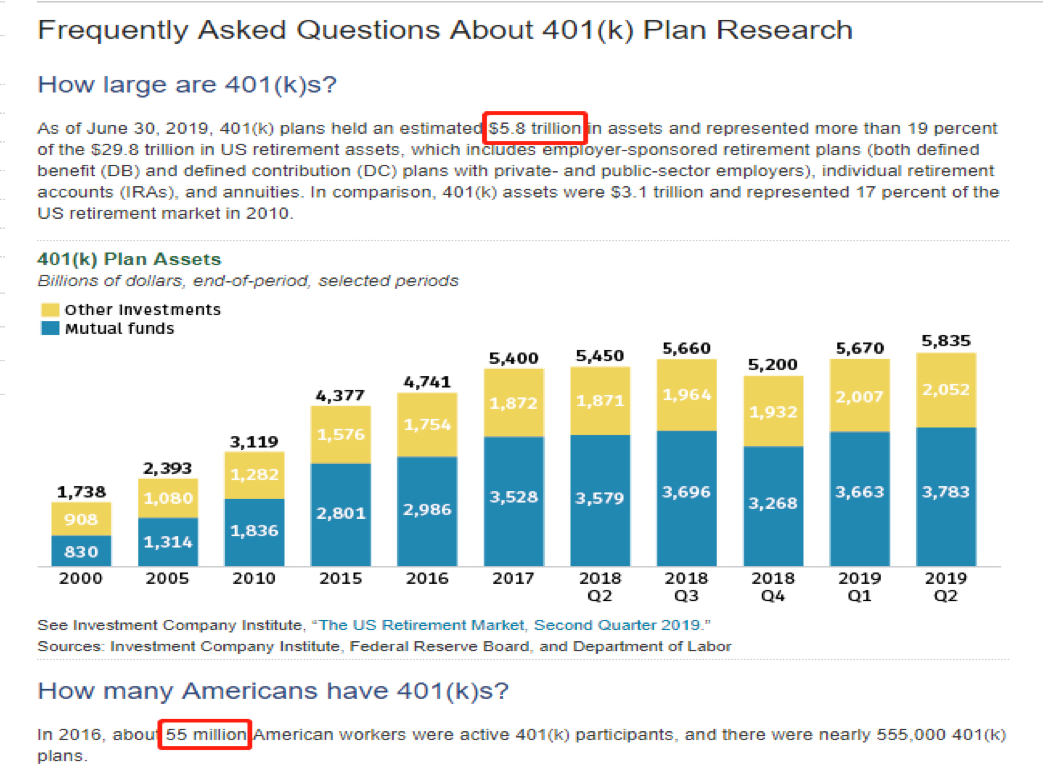This screenshot has width=1043, height=780.
Task: Select the blue 2,801 bar segment for 2015
Action: (x=340, y=515)
